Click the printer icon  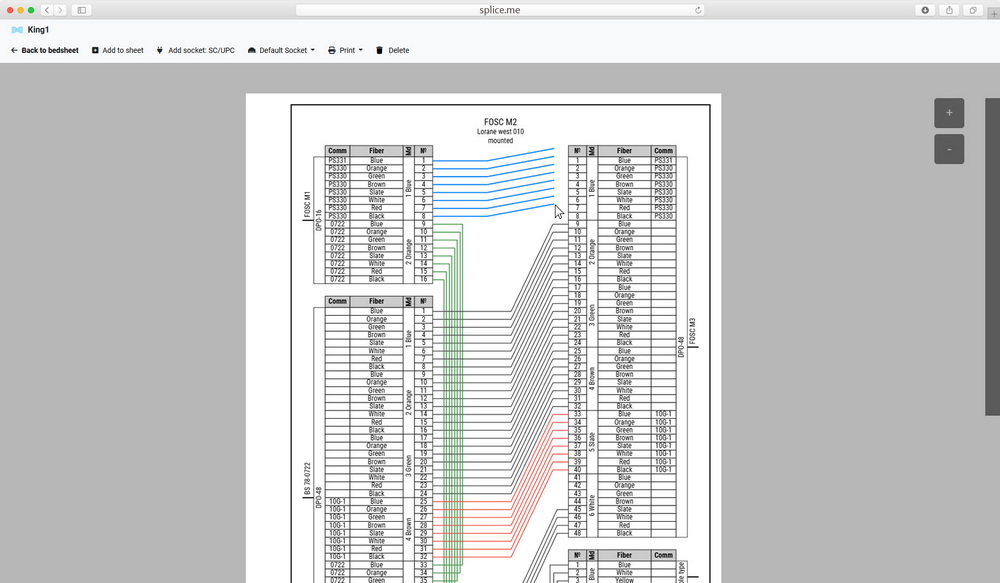click(x=332, y=50)
